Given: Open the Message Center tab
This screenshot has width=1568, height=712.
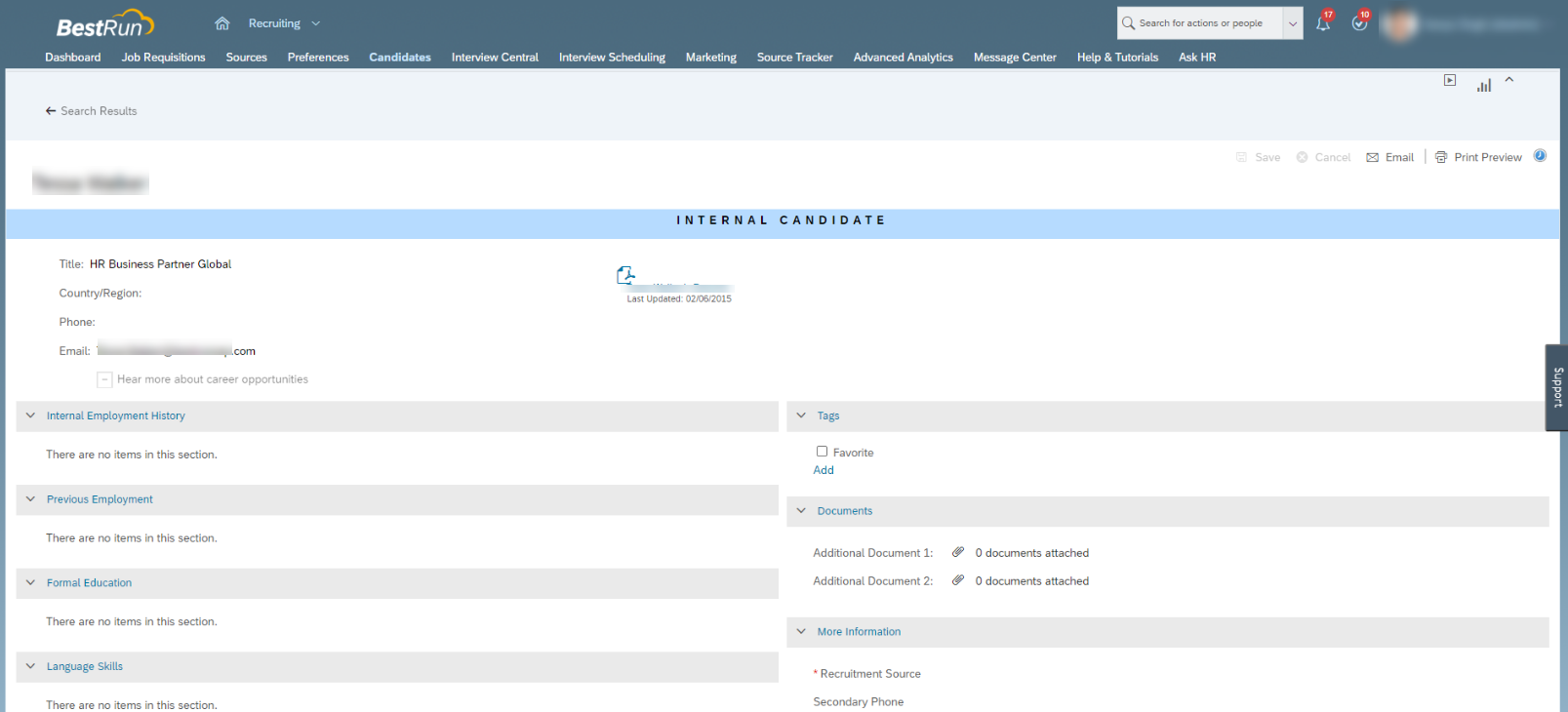Looking at the screenshot, I should click(x=1015, y=58).
